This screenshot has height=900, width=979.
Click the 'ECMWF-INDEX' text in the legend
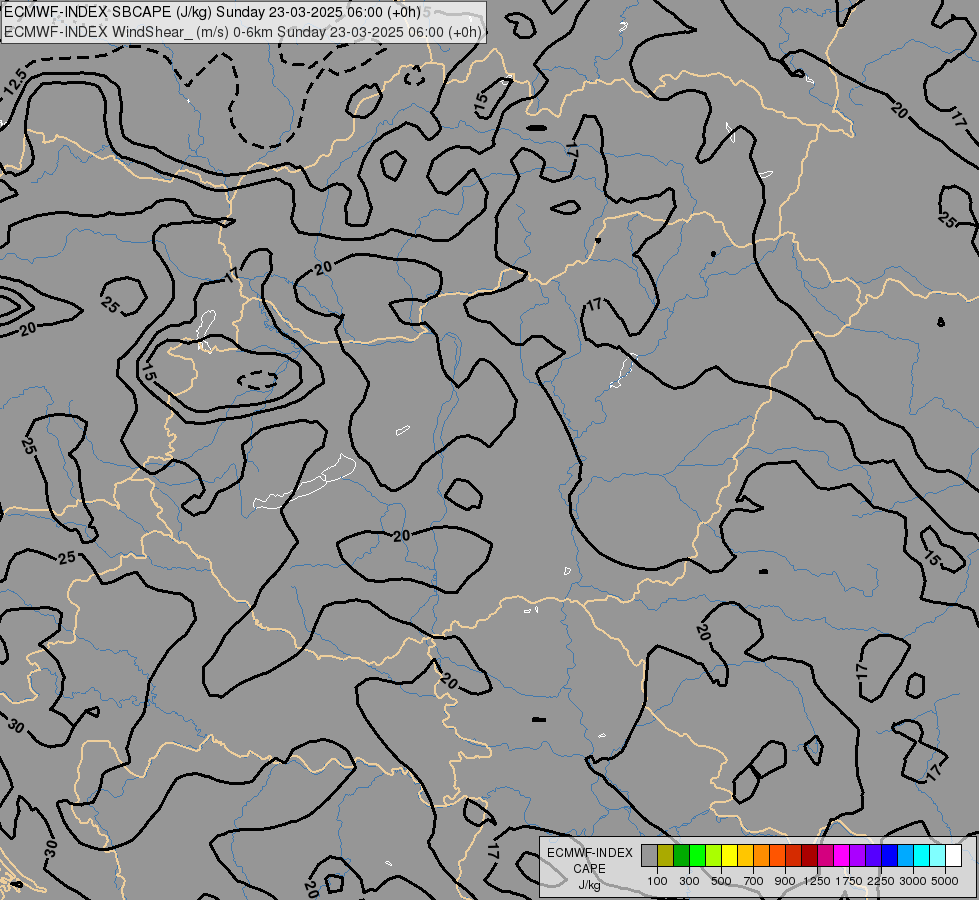(589, 853)
